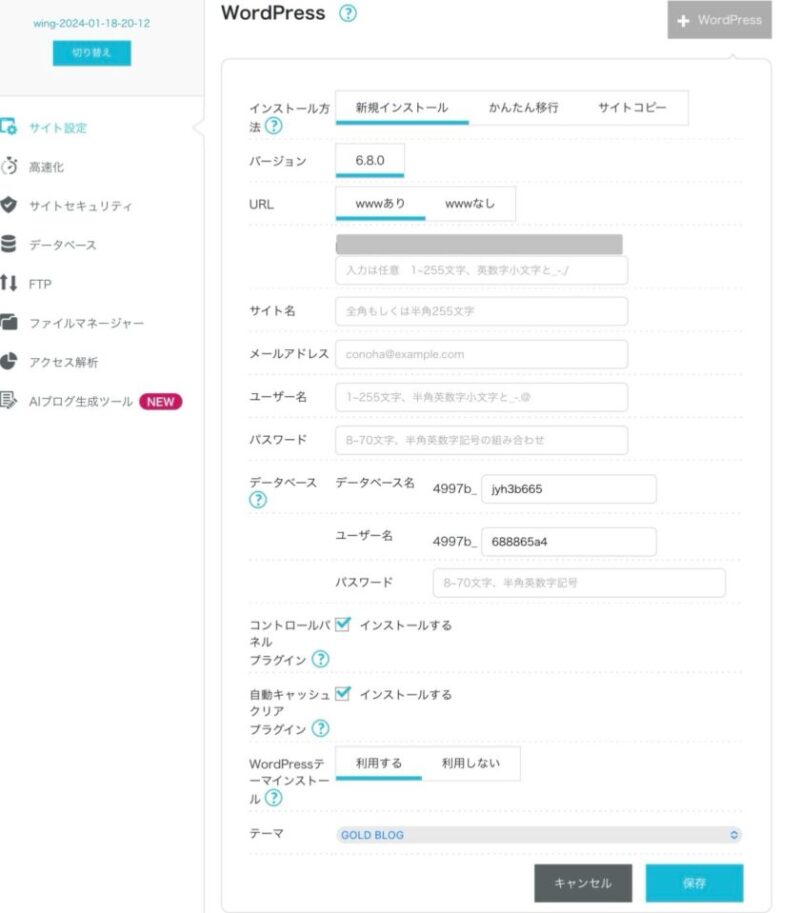The height and width of the screenshot is (913, 800).
Task: Switch to かんたん移行 tab
Action: (523, 108)
